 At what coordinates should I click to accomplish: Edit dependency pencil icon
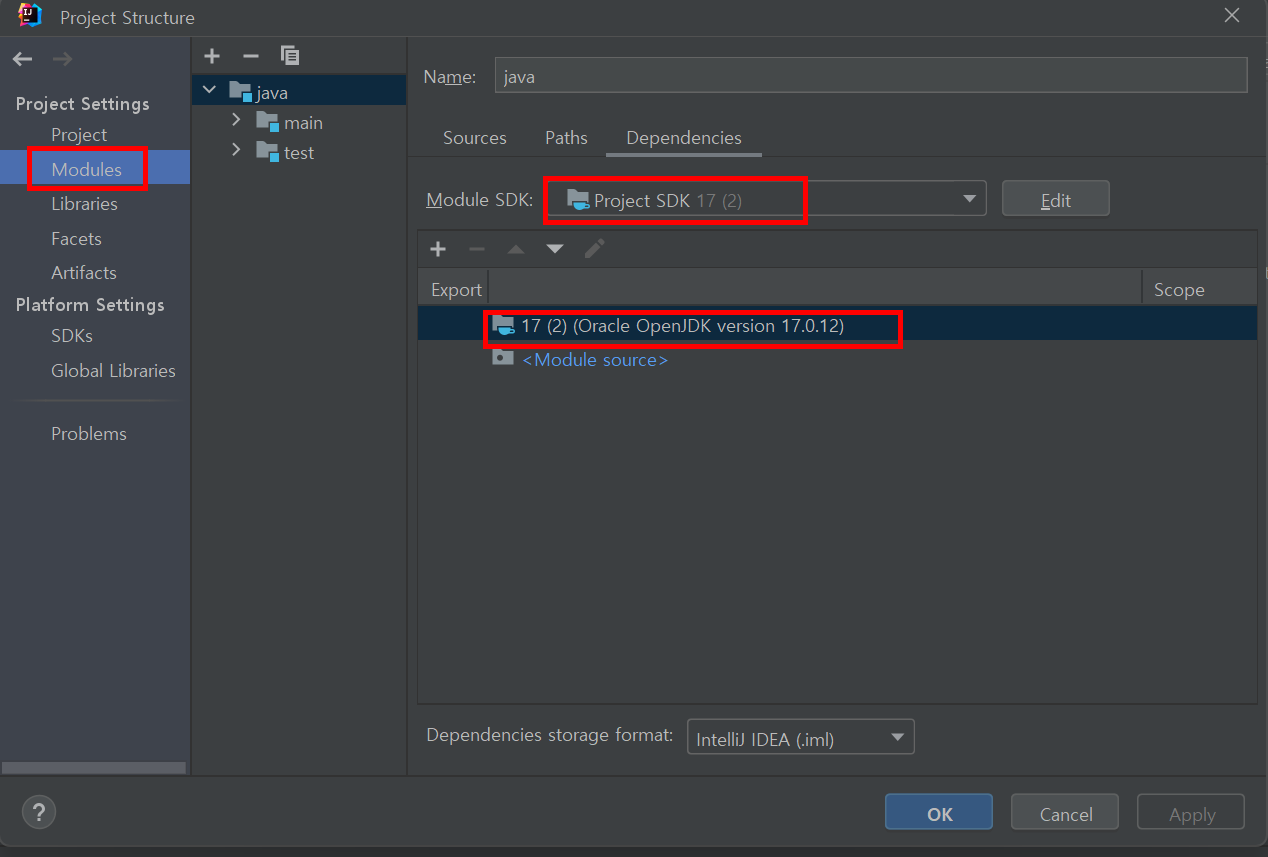tap(595, 248)
